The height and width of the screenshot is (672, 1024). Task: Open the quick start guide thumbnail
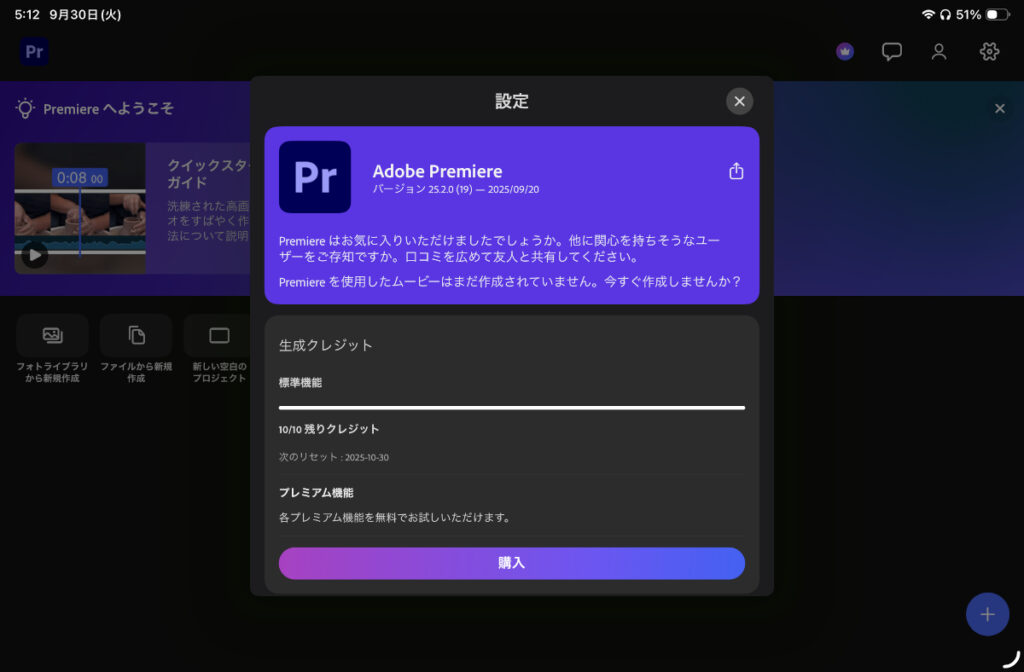point(80,208)
